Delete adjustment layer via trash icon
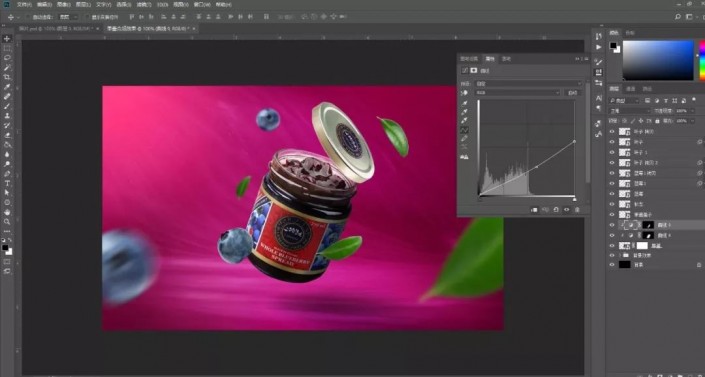The height and width of the screenshot is (377, 705). [x=577, y=210]
